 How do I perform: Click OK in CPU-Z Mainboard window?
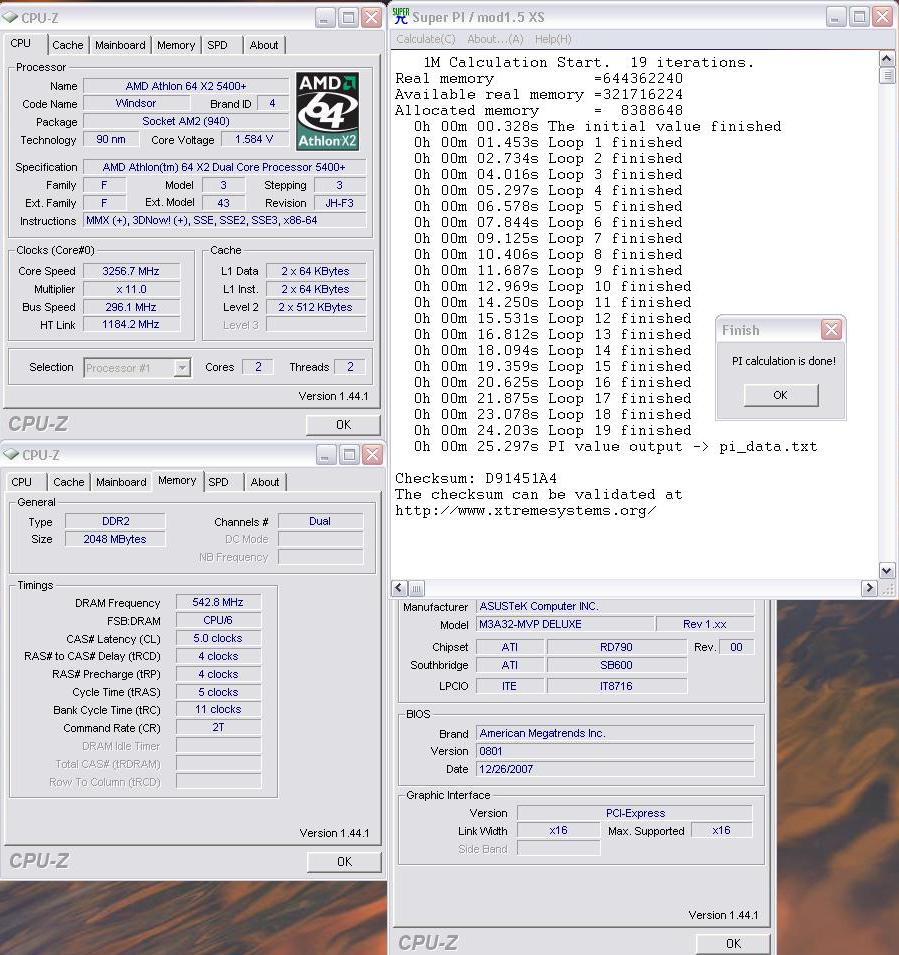coord(733,943)
